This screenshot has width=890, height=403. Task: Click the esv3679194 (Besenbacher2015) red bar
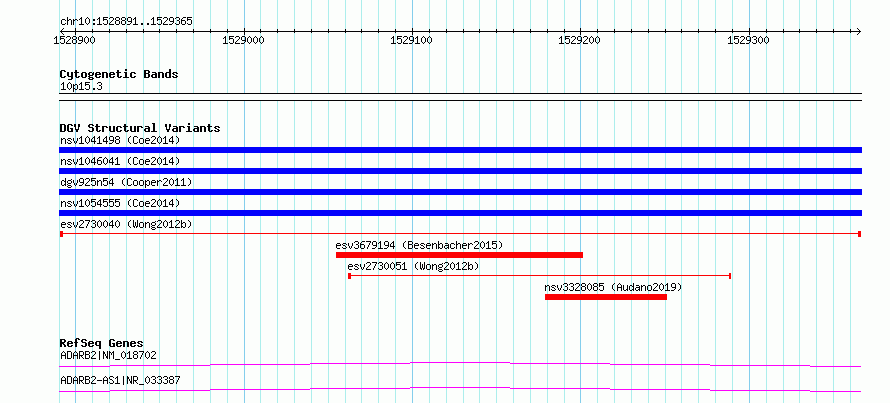(459, 255)
